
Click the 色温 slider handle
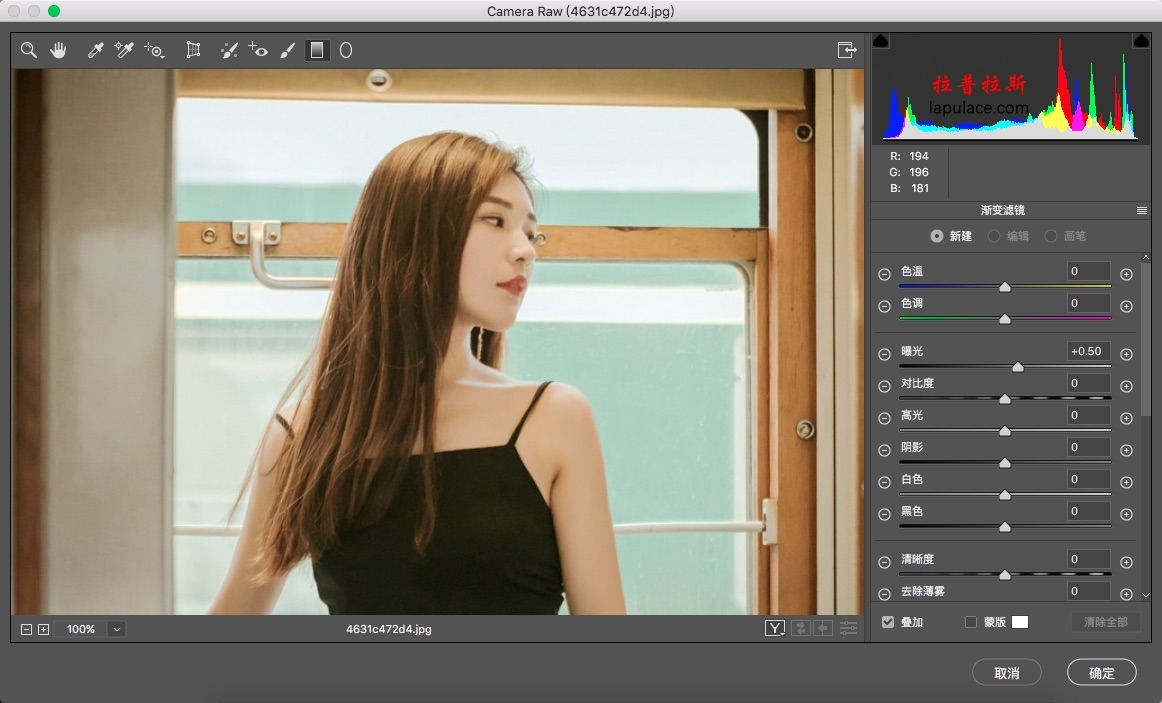1005,287
